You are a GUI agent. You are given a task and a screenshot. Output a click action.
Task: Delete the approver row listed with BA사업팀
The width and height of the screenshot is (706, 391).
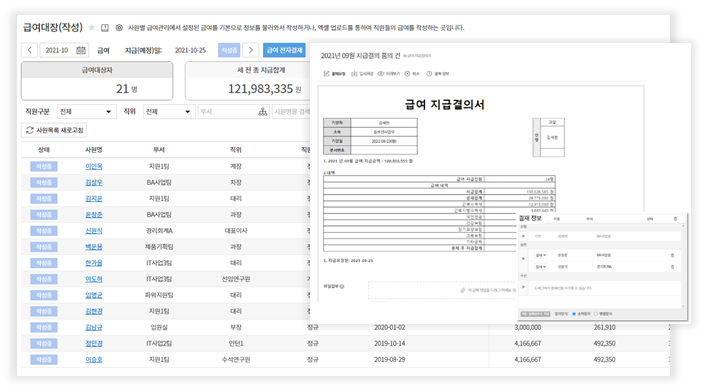pos(672,255)
